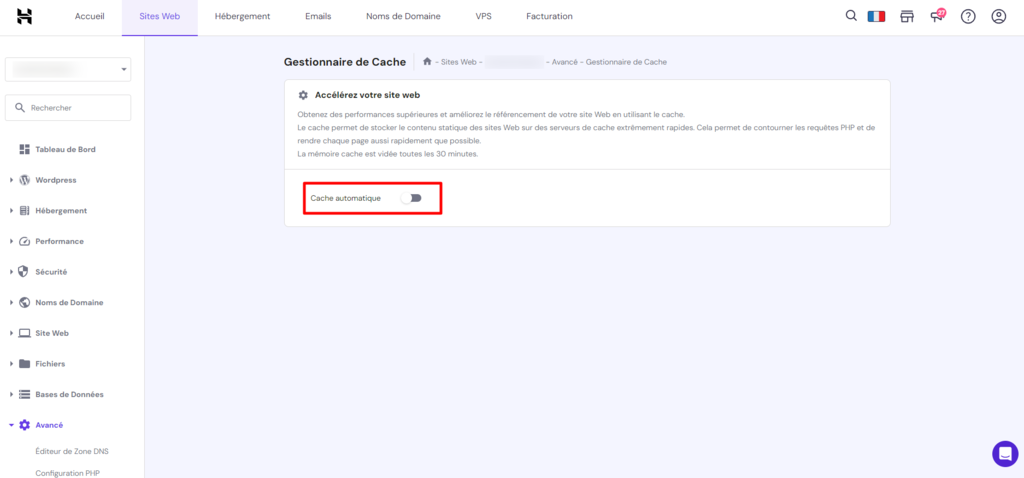Open the website selector dropdown

tap(68, 69)
